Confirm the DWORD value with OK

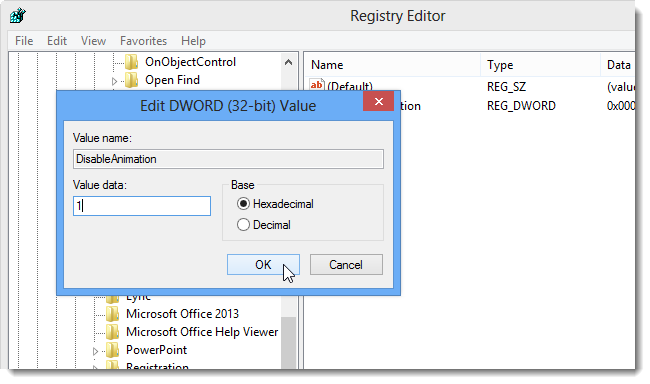[263, 265]
